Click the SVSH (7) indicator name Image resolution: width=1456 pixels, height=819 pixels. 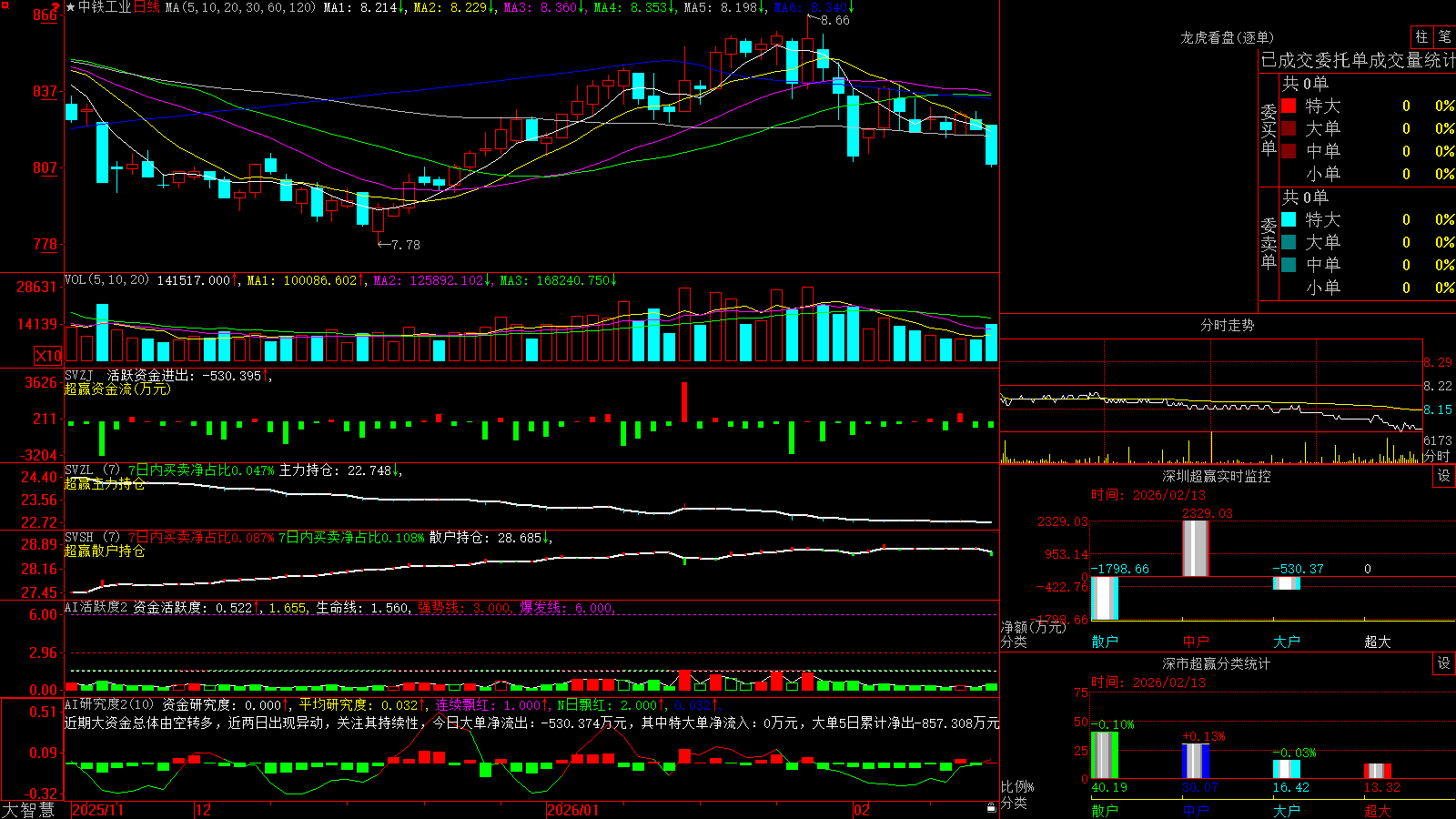pos(92,537)
